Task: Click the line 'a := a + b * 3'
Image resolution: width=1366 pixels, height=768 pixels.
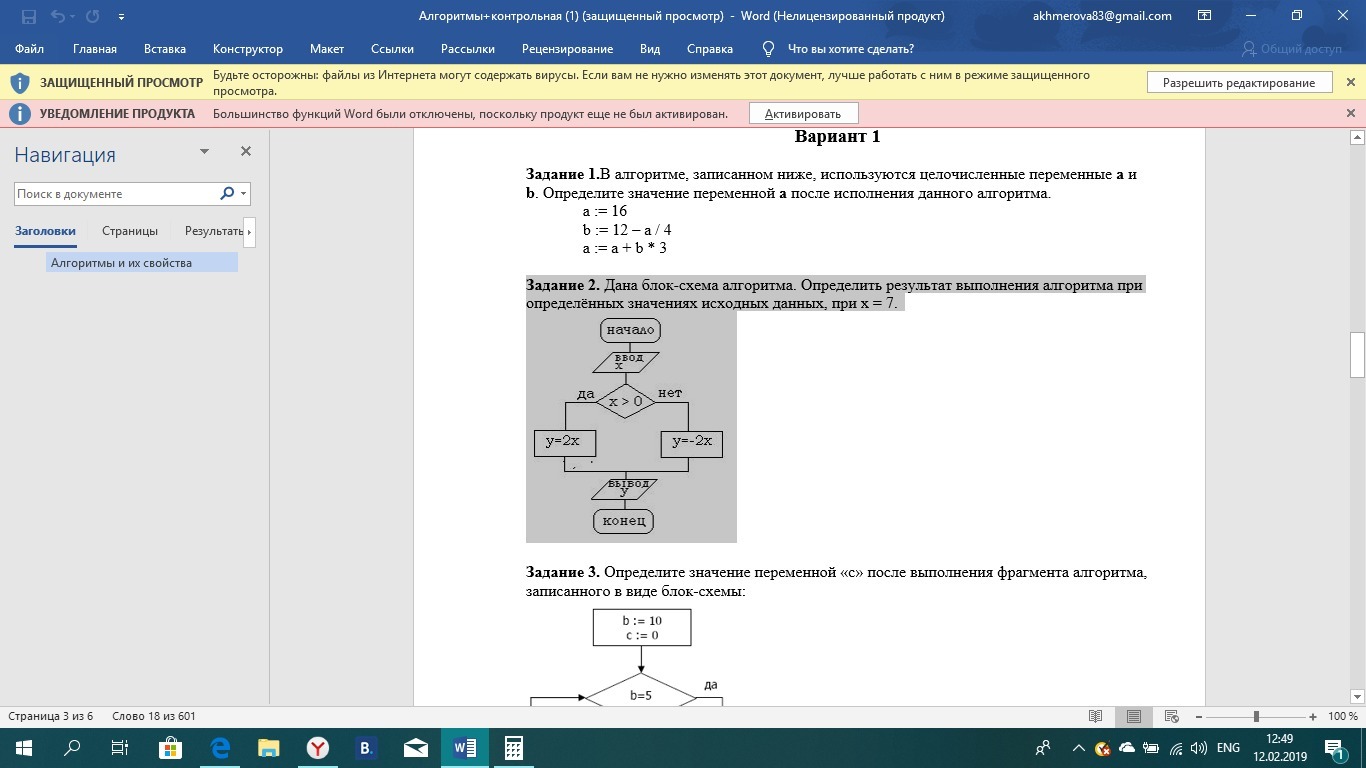Action: [x=624, y=248]
